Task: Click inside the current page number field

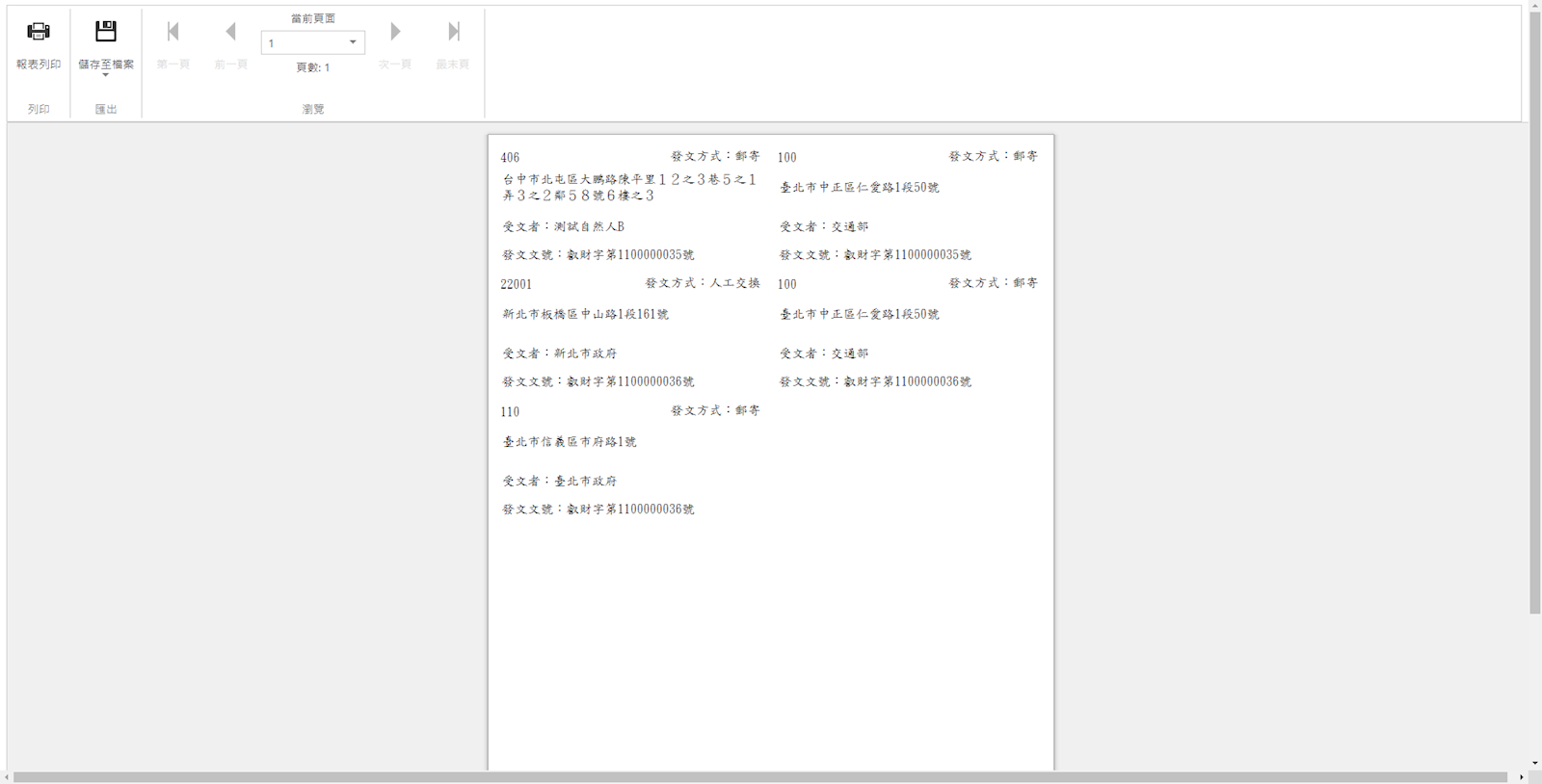Action: pos(303,42)
